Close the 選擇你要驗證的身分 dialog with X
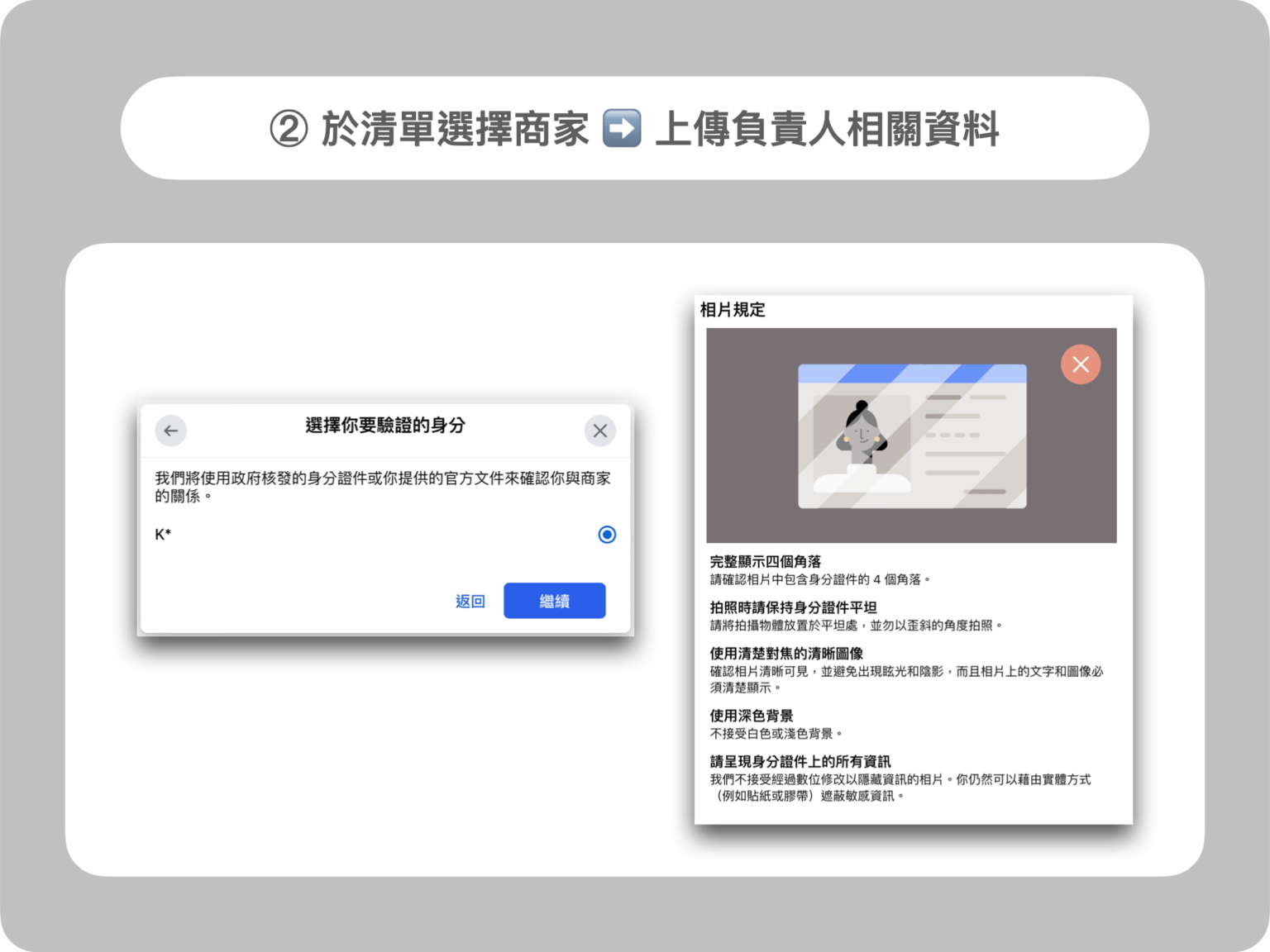The width and height of the screenshot is (1270, 952). [600, 431]
